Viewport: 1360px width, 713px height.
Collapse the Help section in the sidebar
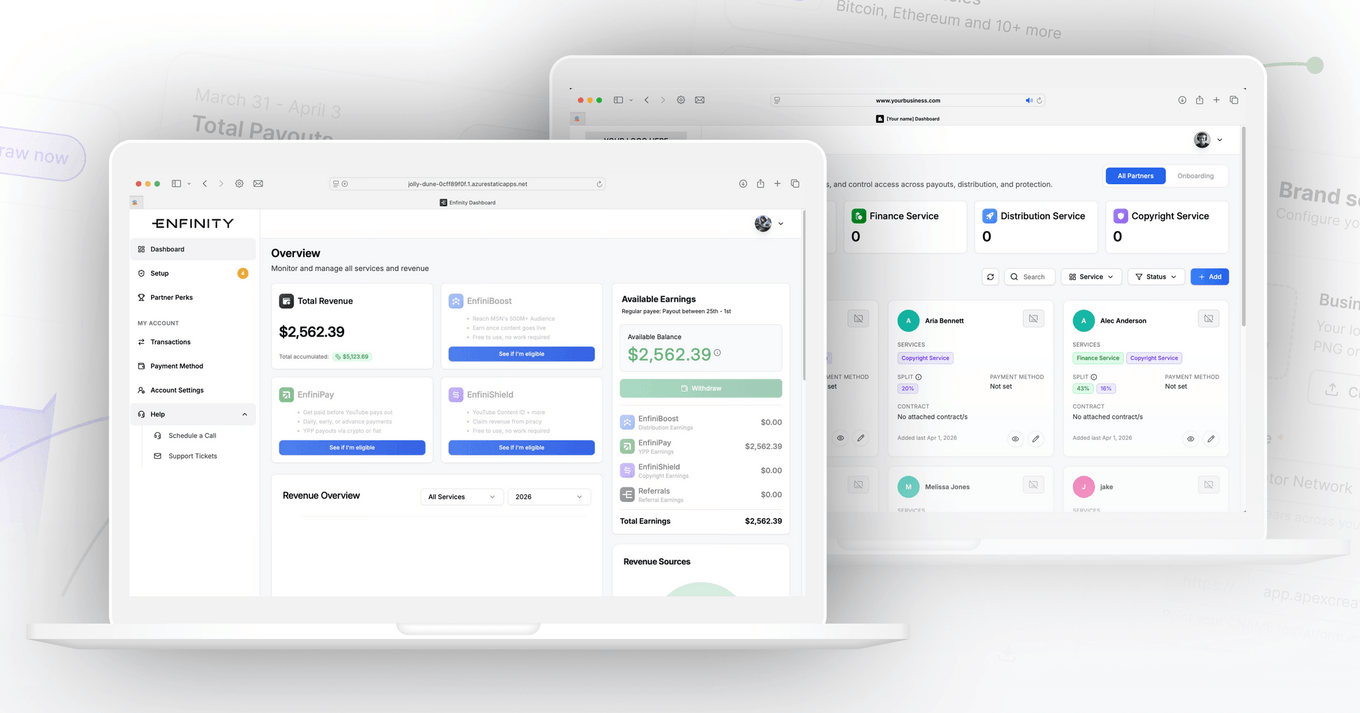244,414
